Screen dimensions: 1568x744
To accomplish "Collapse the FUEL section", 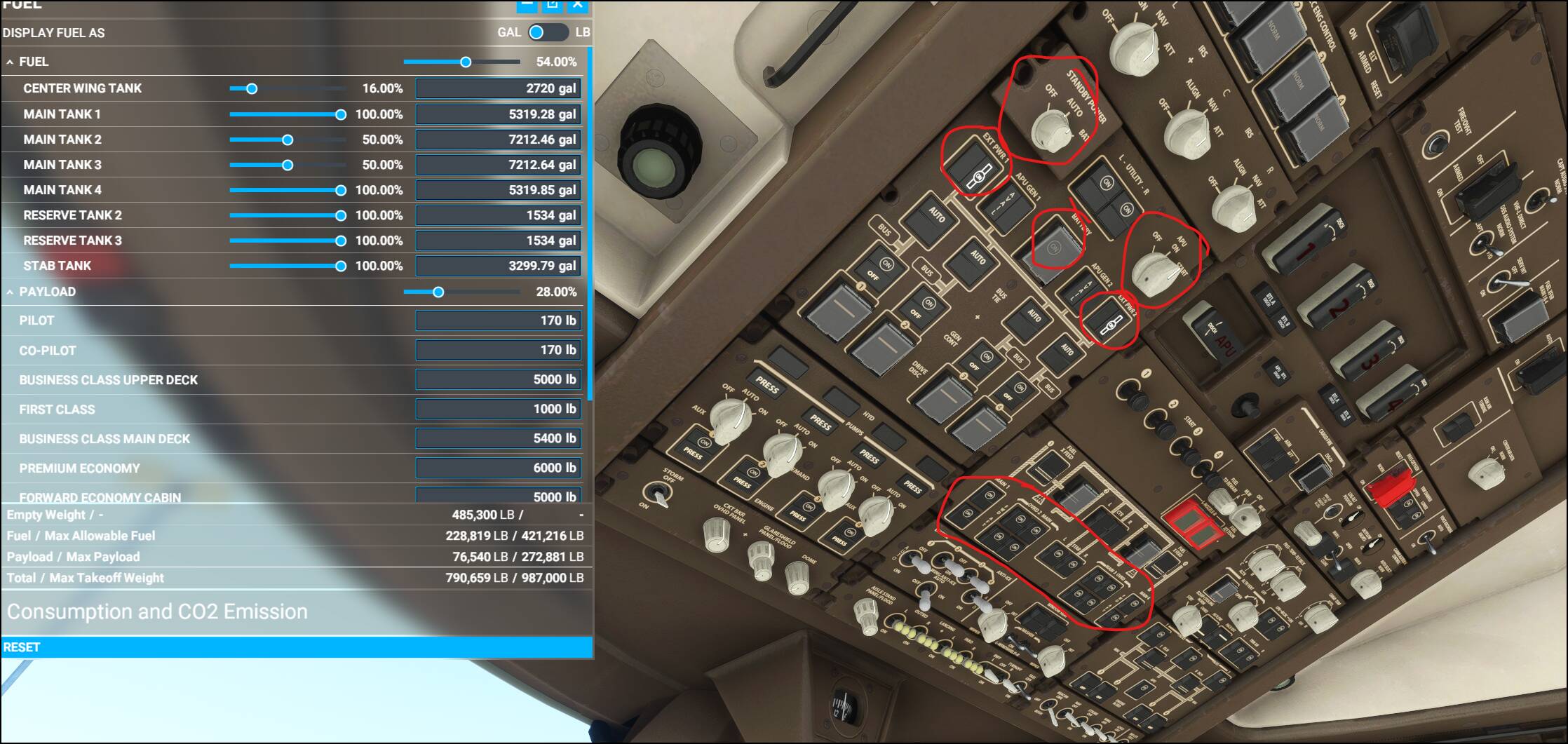I will [10, 62].
